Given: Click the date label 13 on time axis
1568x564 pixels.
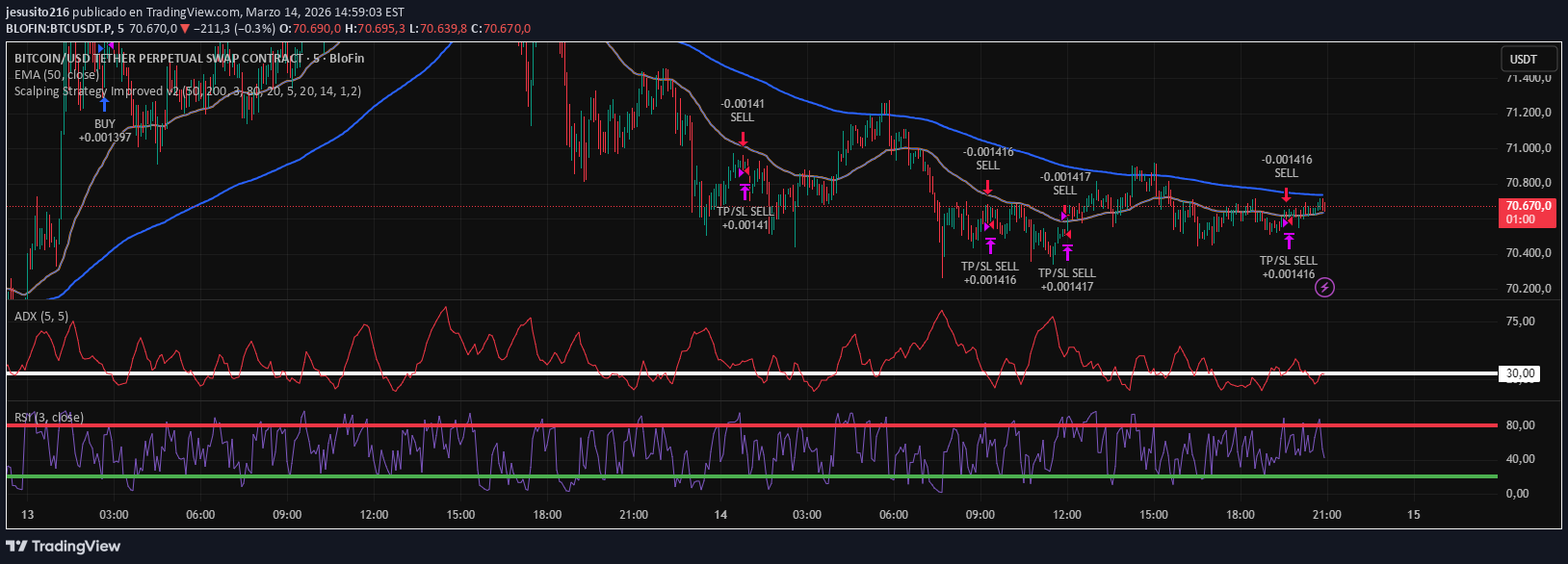Looking at the screenshot, I should click(x=28, y=515).
